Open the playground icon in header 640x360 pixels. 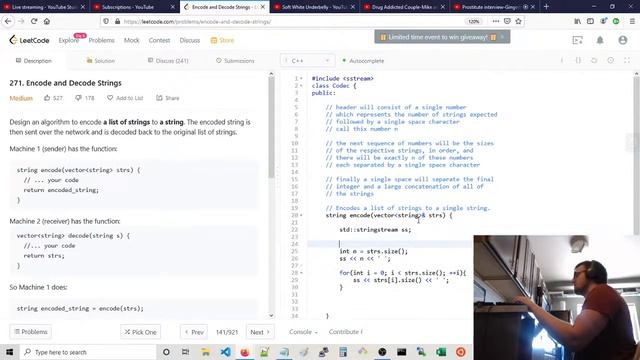click(578, 40)
